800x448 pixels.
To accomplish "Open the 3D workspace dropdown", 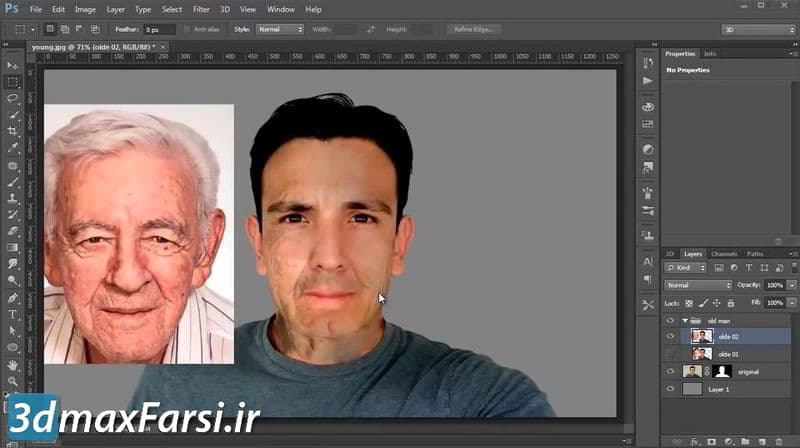I will pyautogui.click(x=759, y=30).
